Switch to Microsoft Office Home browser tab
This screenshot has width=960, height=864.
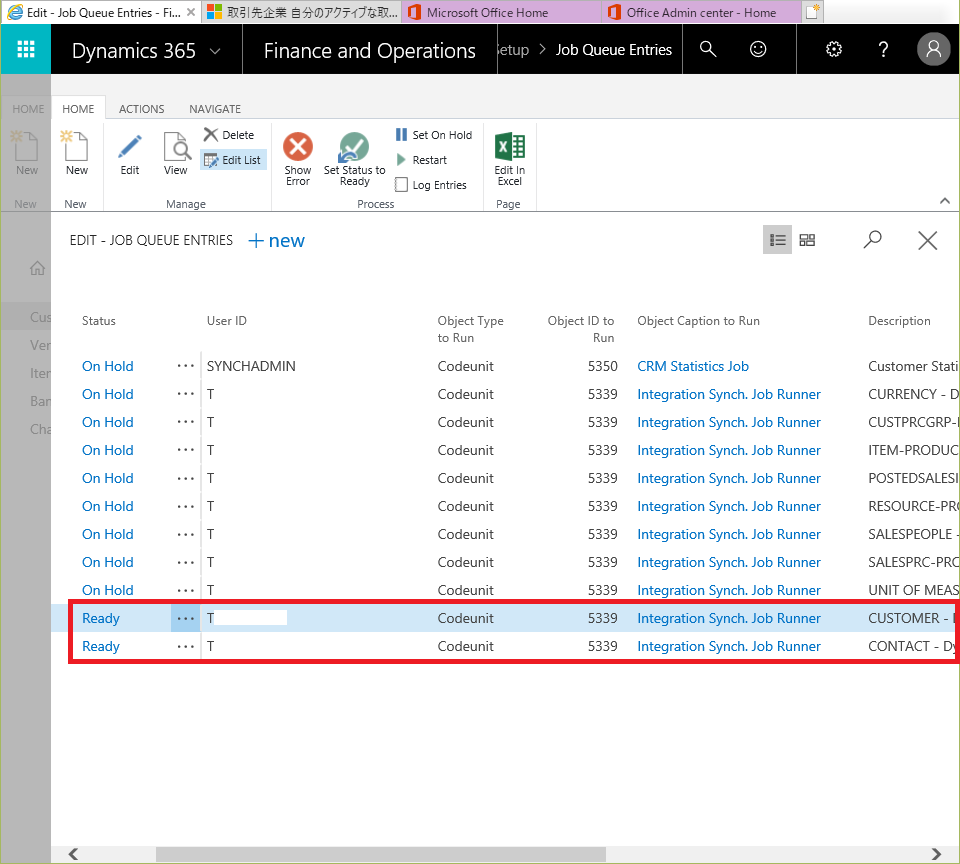(501, 12)
